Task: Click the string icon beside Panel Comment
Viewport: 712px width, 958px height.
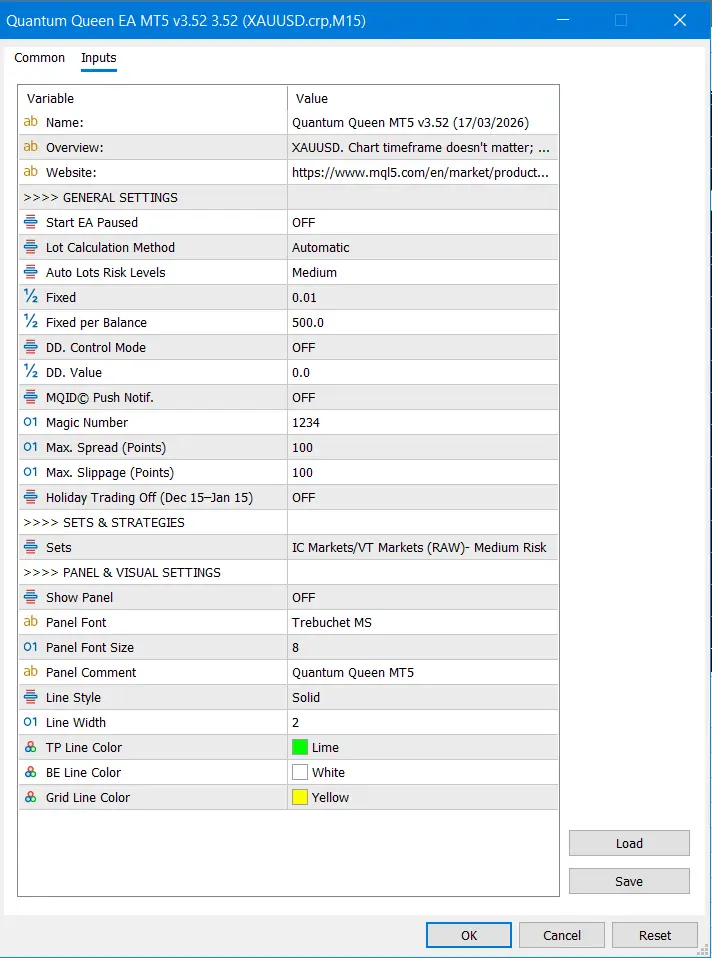Action: 31,672
